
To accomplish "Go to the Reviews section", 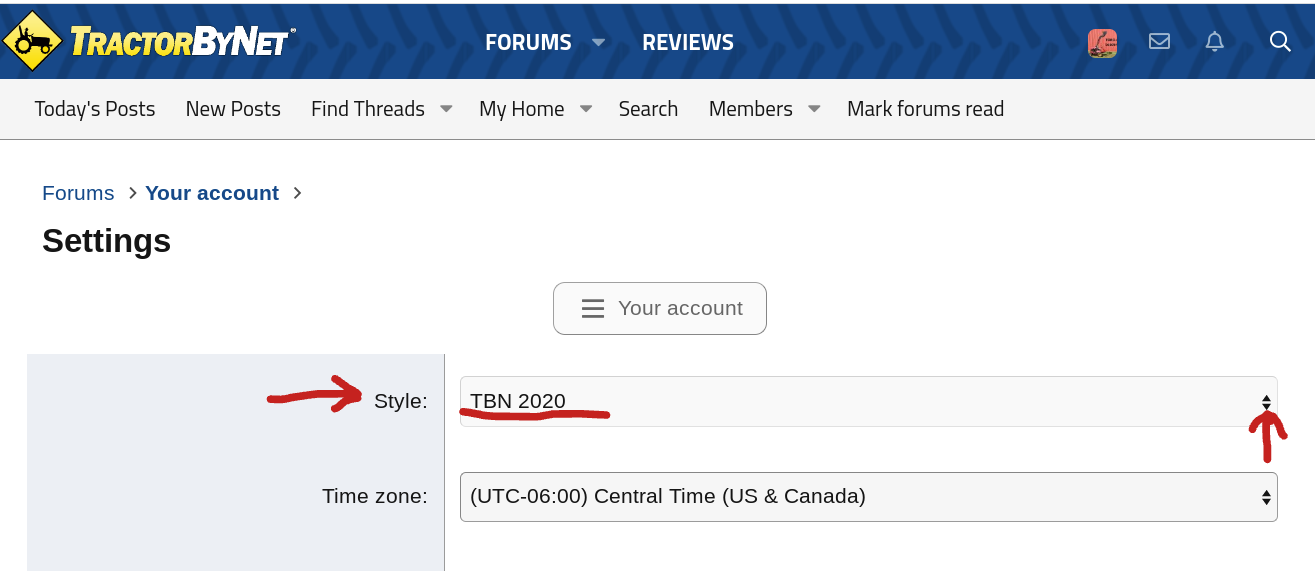I will pyautogui.click(x=688, y=42).
